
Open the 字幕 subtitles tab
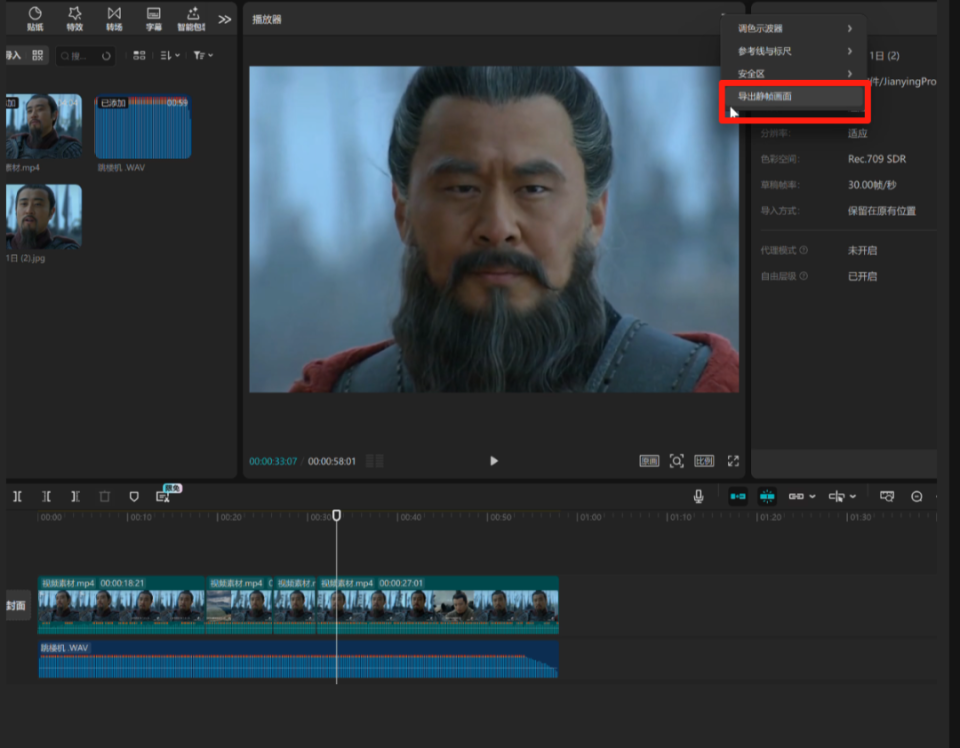click(x=154, y=18)
